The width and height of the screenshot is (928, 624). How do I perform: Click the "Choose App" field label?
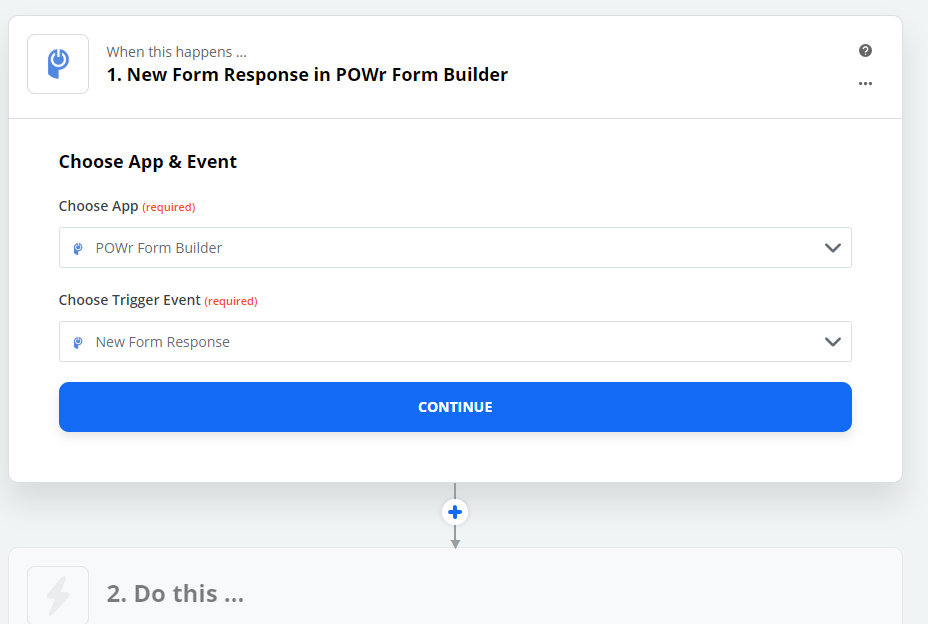point(98,206)
